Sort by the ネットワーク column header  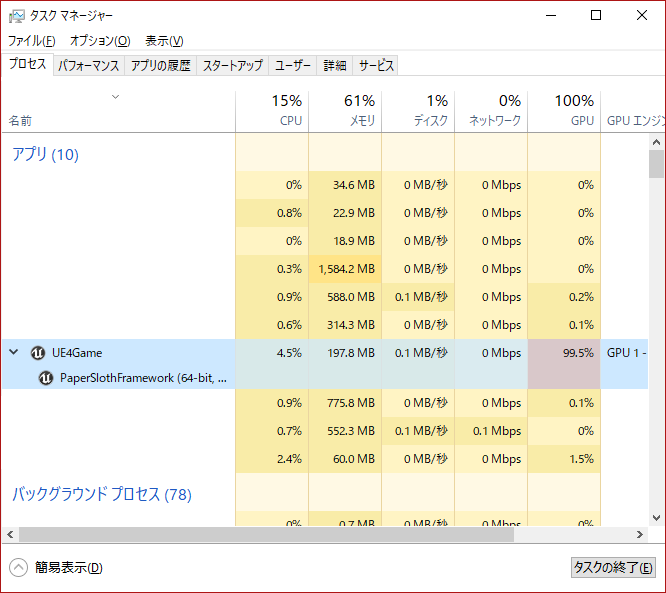tap(491, 111)
